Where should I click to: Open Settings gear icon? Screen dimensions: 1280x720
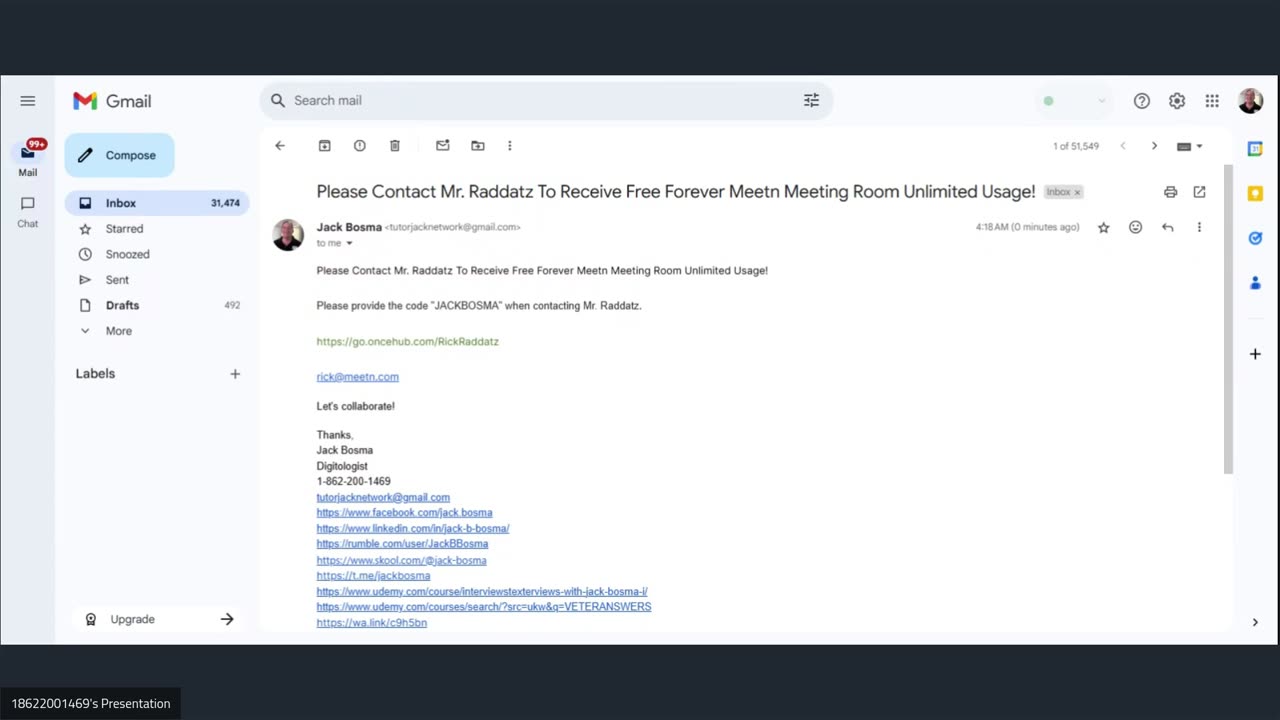pyautogui.click(x=1177, y=101)
